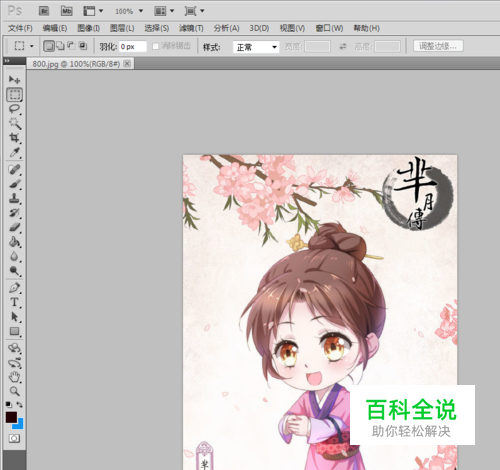Toggle the anti-alias checkbox
This screenshot has height=470, width=500.
point(155,46)
